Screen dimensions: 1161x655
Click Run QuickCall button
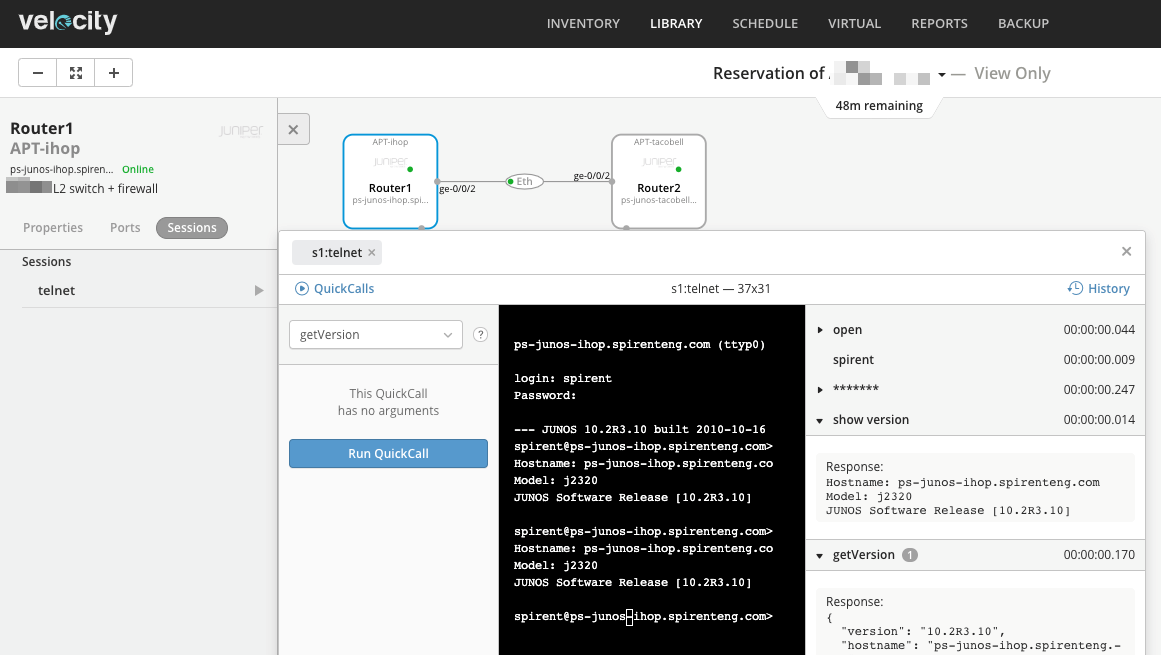click(x=389, y=454)
